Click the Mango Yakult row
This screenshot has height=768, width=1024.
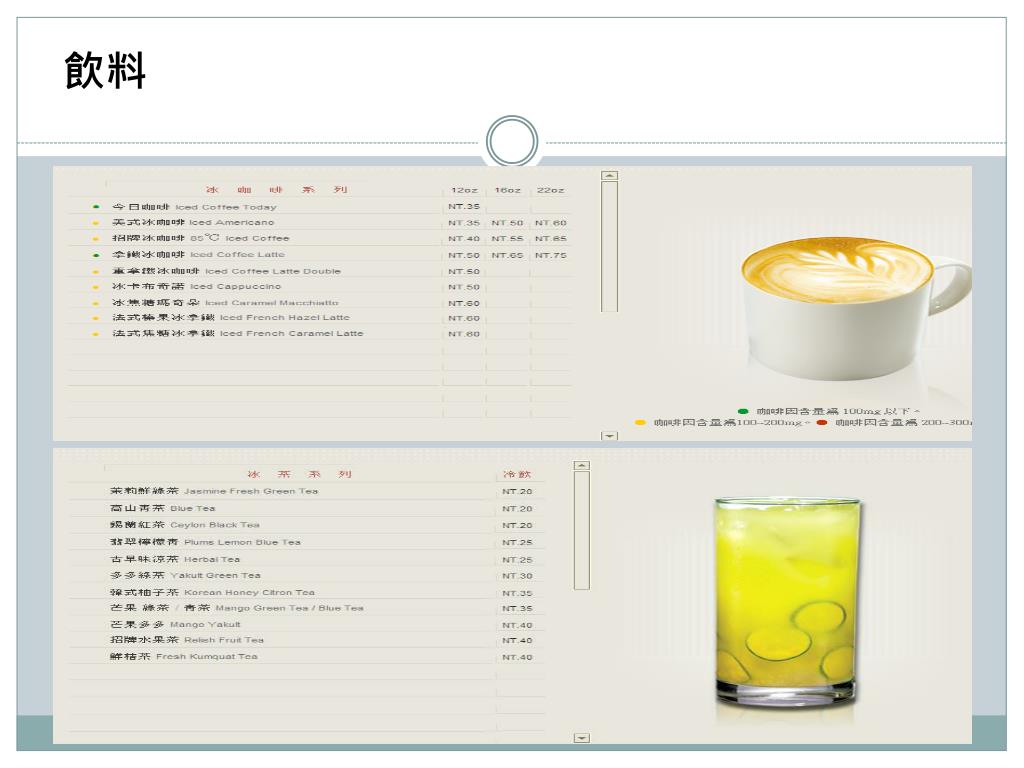[x=307, y=625]
